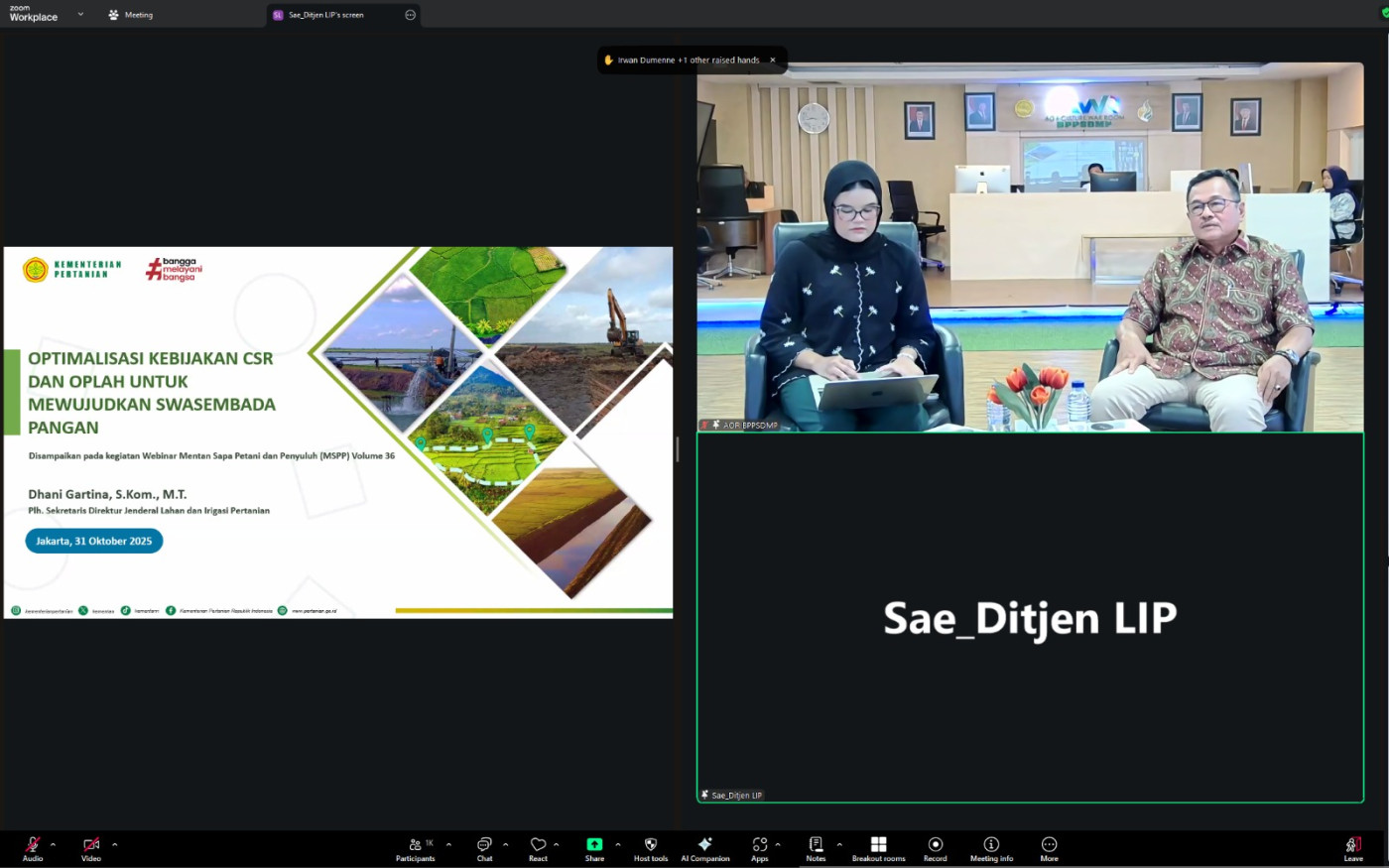1389x868 pixels.
Task: Start camera with the Video icon
Action: (91, 846)
